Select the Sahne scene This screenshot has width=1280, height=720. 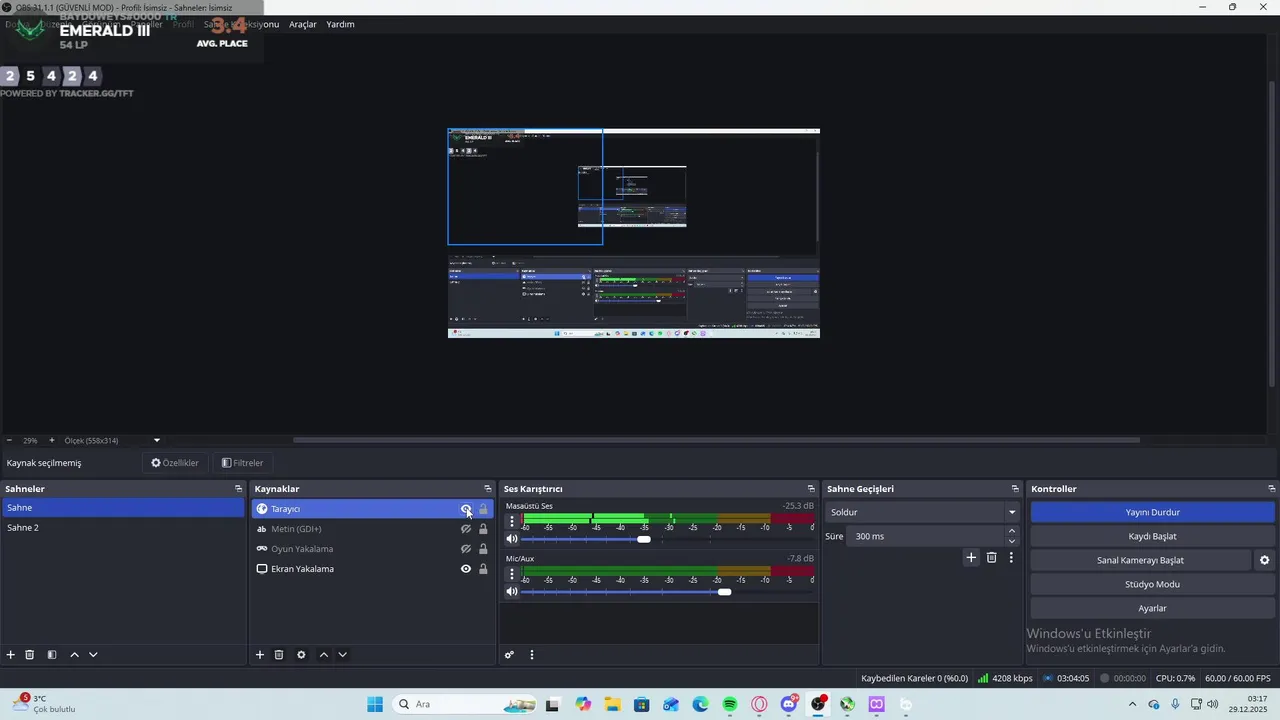[x=123, y=508]
